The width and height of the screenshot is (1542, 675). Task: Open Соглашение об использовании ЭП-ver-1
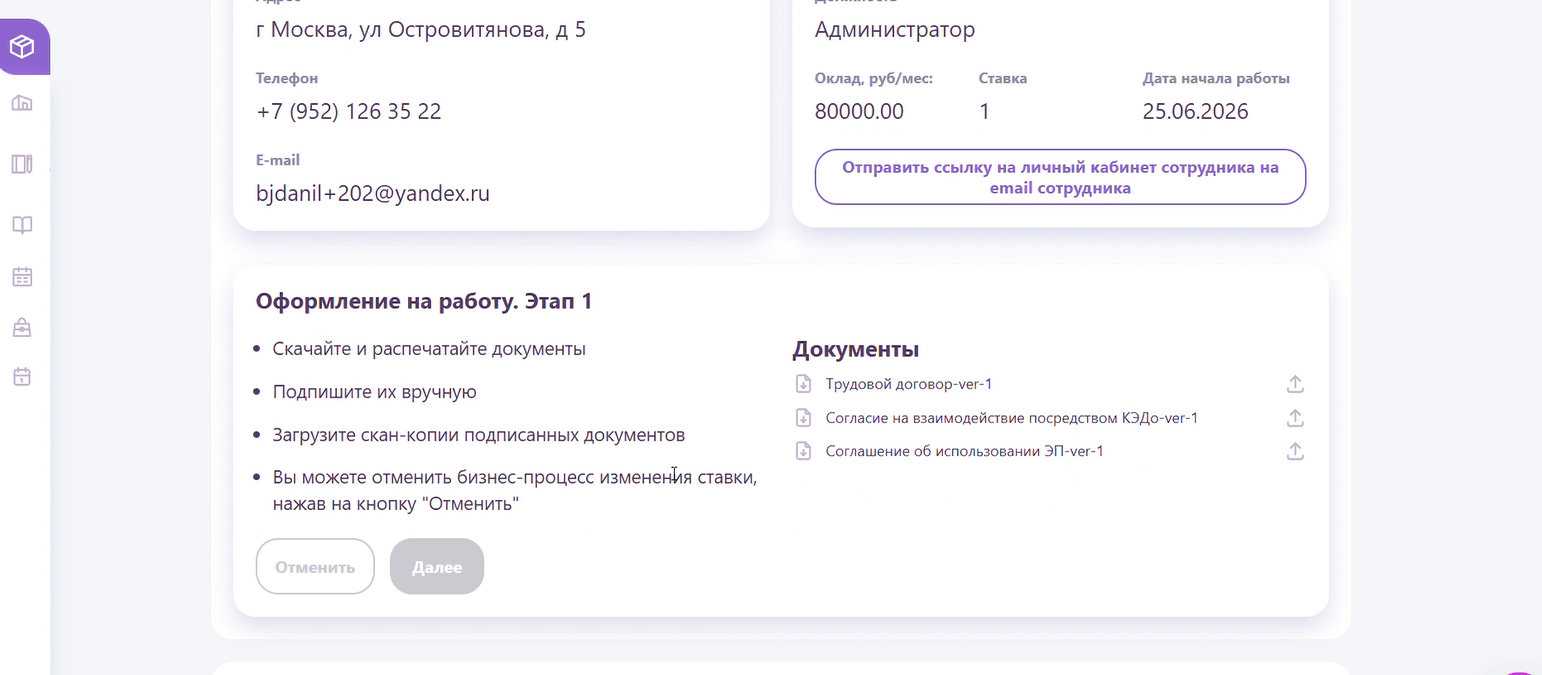pyautogui.click(x=965, y=451)
